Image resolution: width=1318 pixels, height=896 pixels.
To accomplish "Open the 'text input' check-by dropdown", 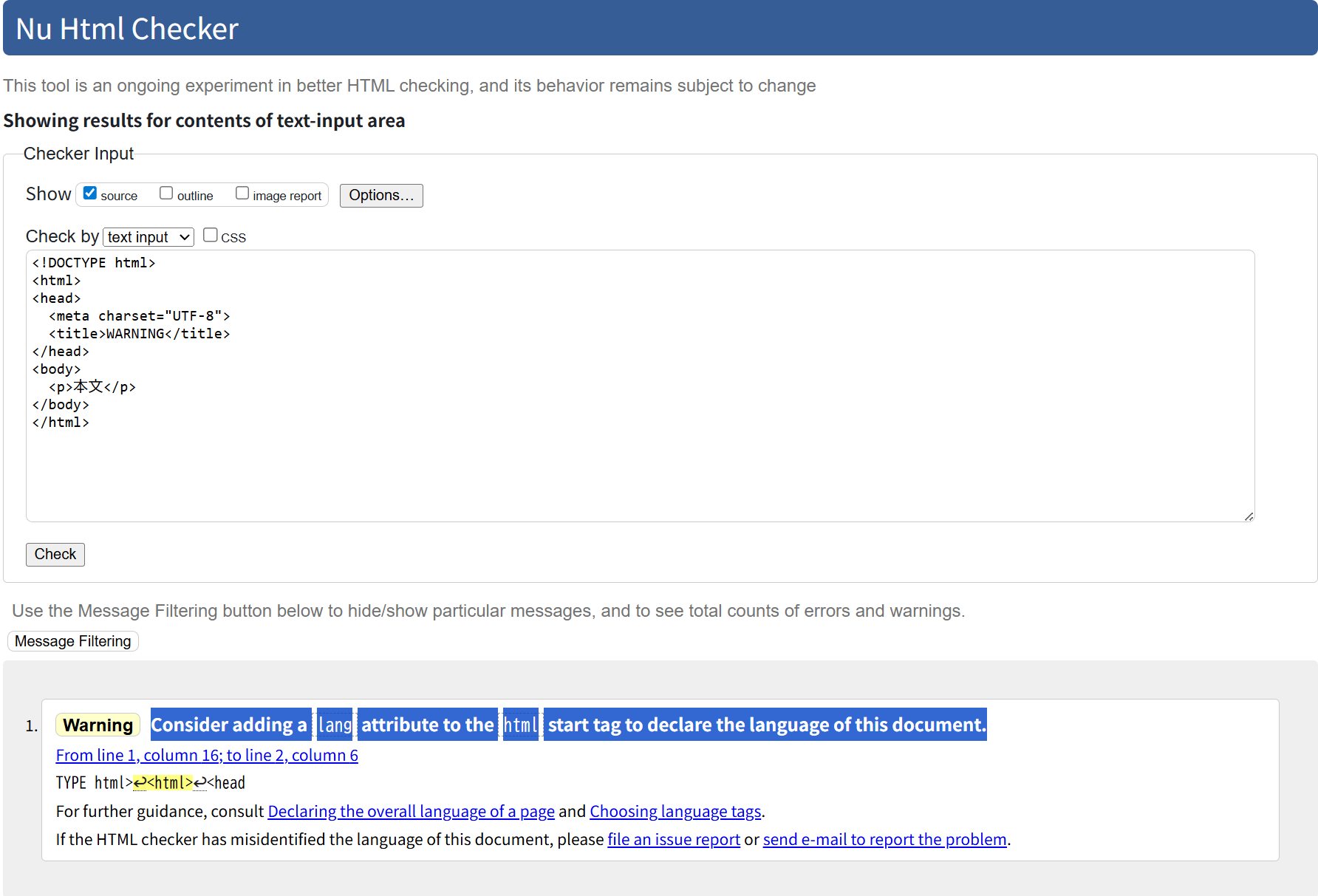I will point(148,237).
